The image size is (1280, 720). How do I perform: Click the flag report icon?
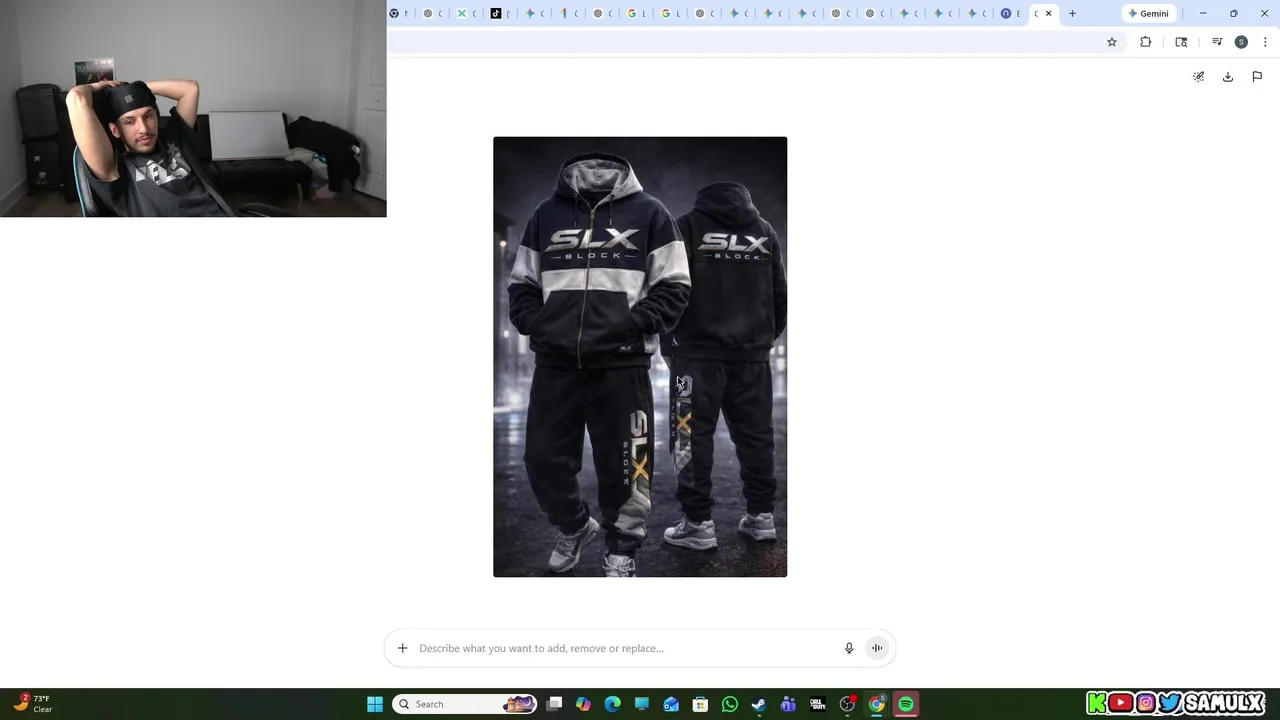click(x=1257, y=77)
